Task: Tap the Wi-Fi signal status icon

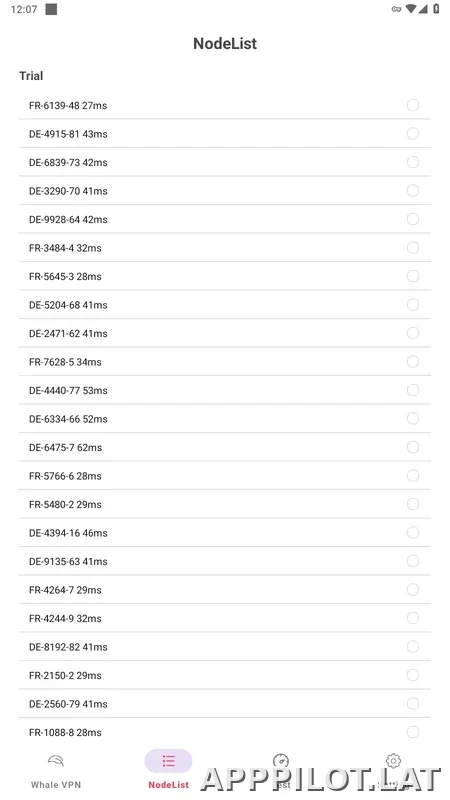Action: tap(410, 9)
